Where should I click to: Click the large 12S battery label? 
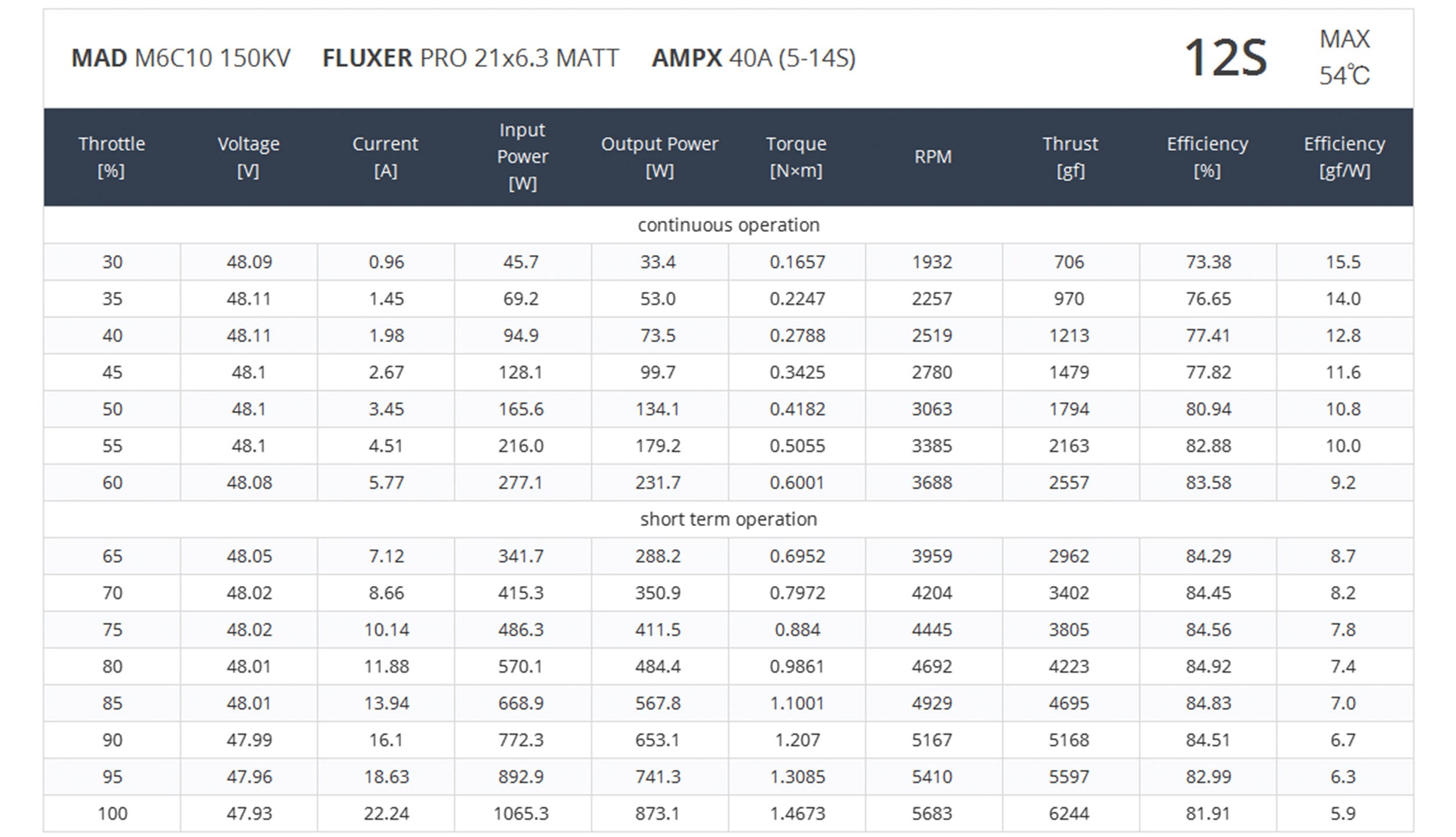1226,58
